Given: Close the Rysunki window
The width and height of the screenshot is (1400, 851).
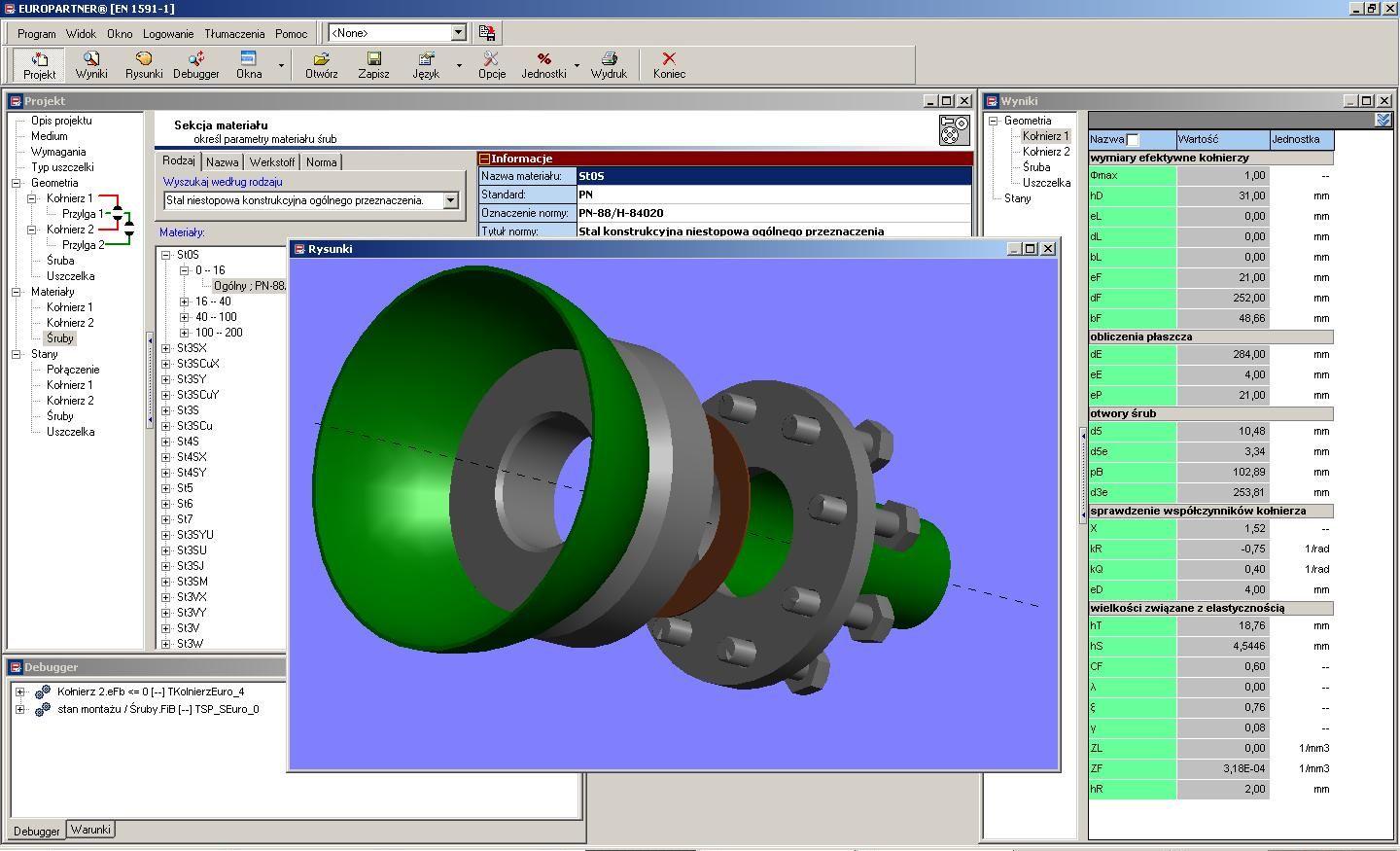Looking at the screenshot, I should pos(1048,249).
